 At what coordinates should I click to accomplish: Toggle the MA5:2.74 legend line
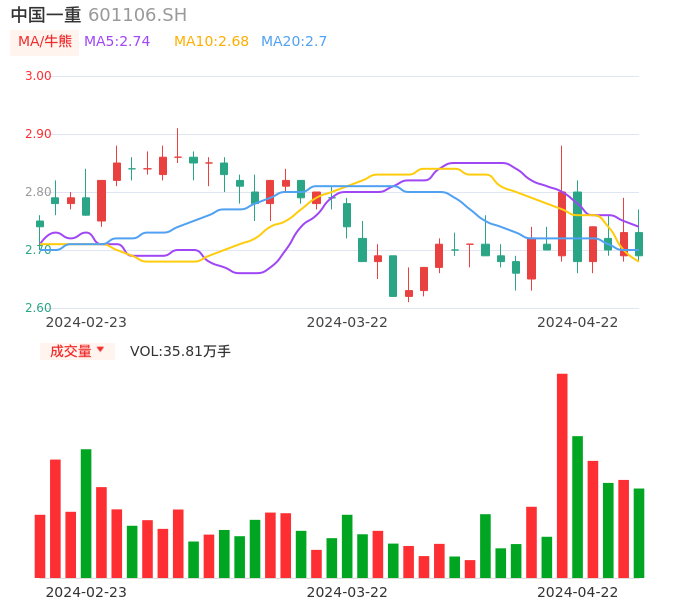[117, 42]
